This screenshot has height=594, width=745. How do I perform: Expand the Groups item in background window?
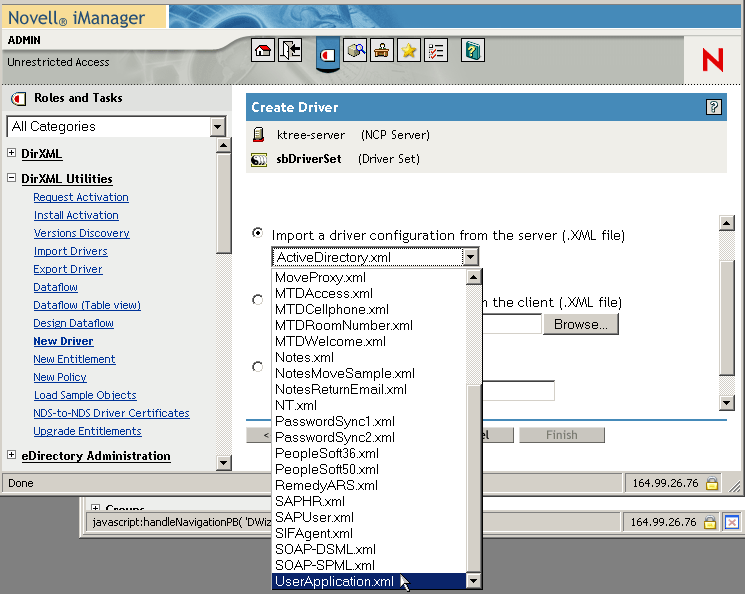click(x=95, y=507)
